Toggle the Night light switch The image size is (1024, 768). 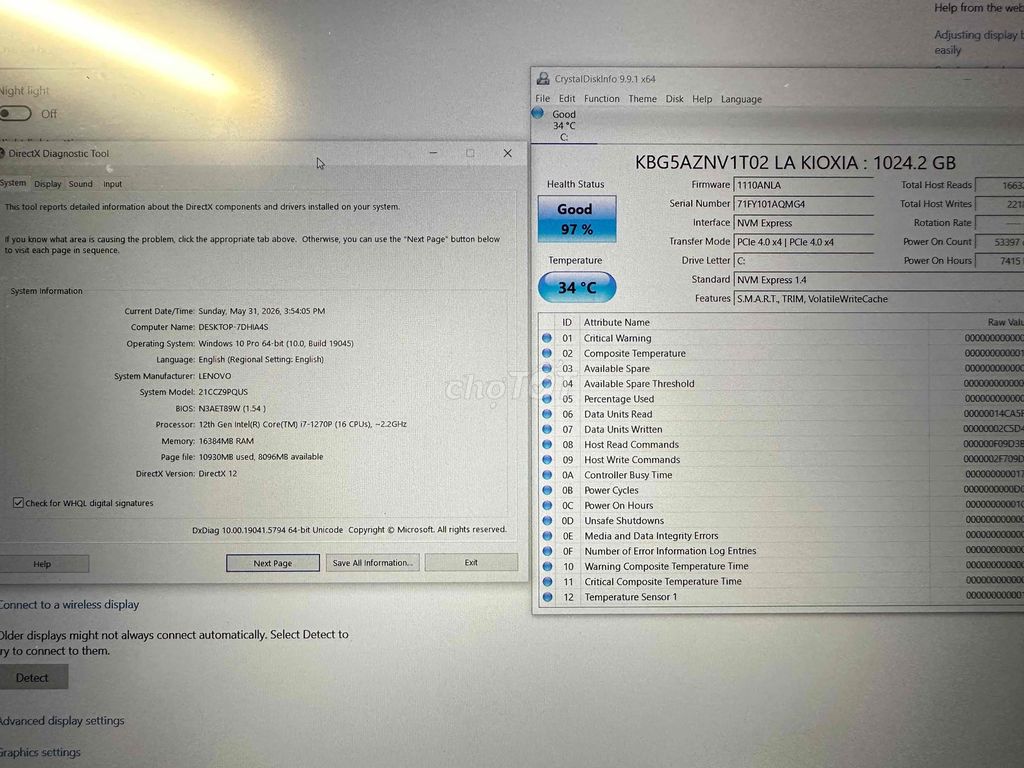(15, 114)
